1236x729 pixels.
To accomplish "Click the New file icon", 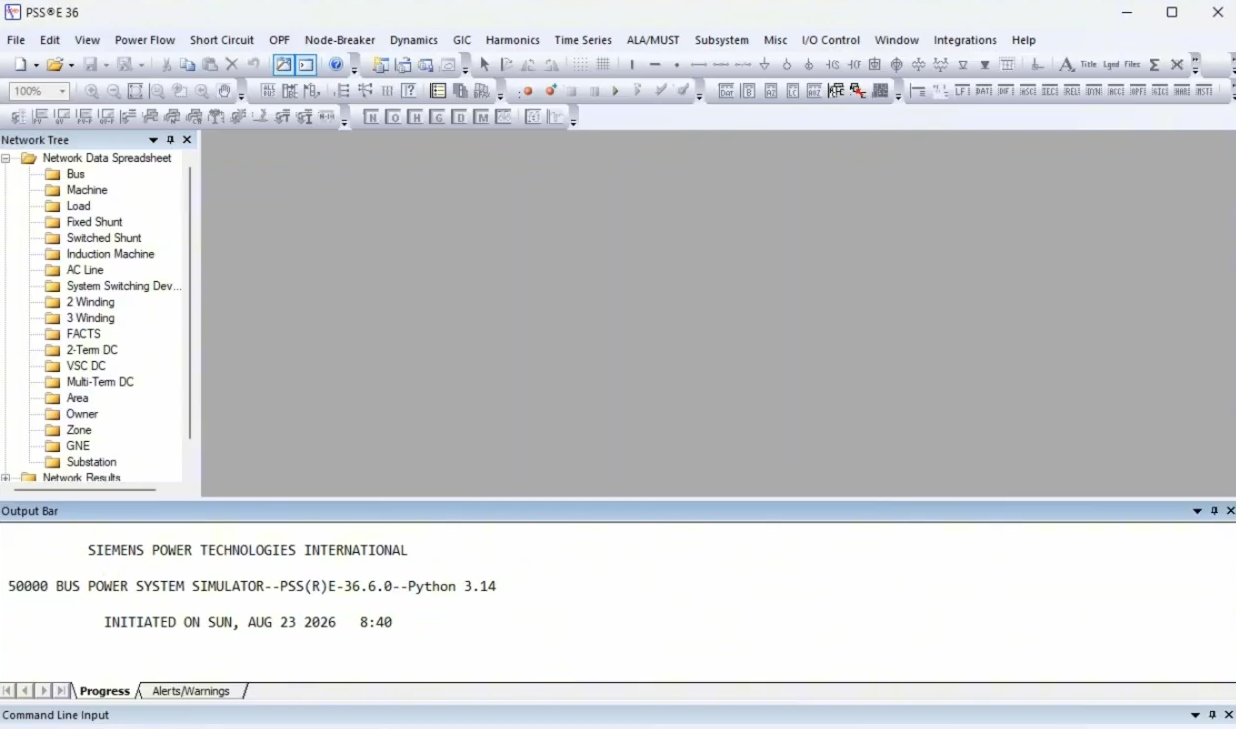I will [x=21, y=65].
